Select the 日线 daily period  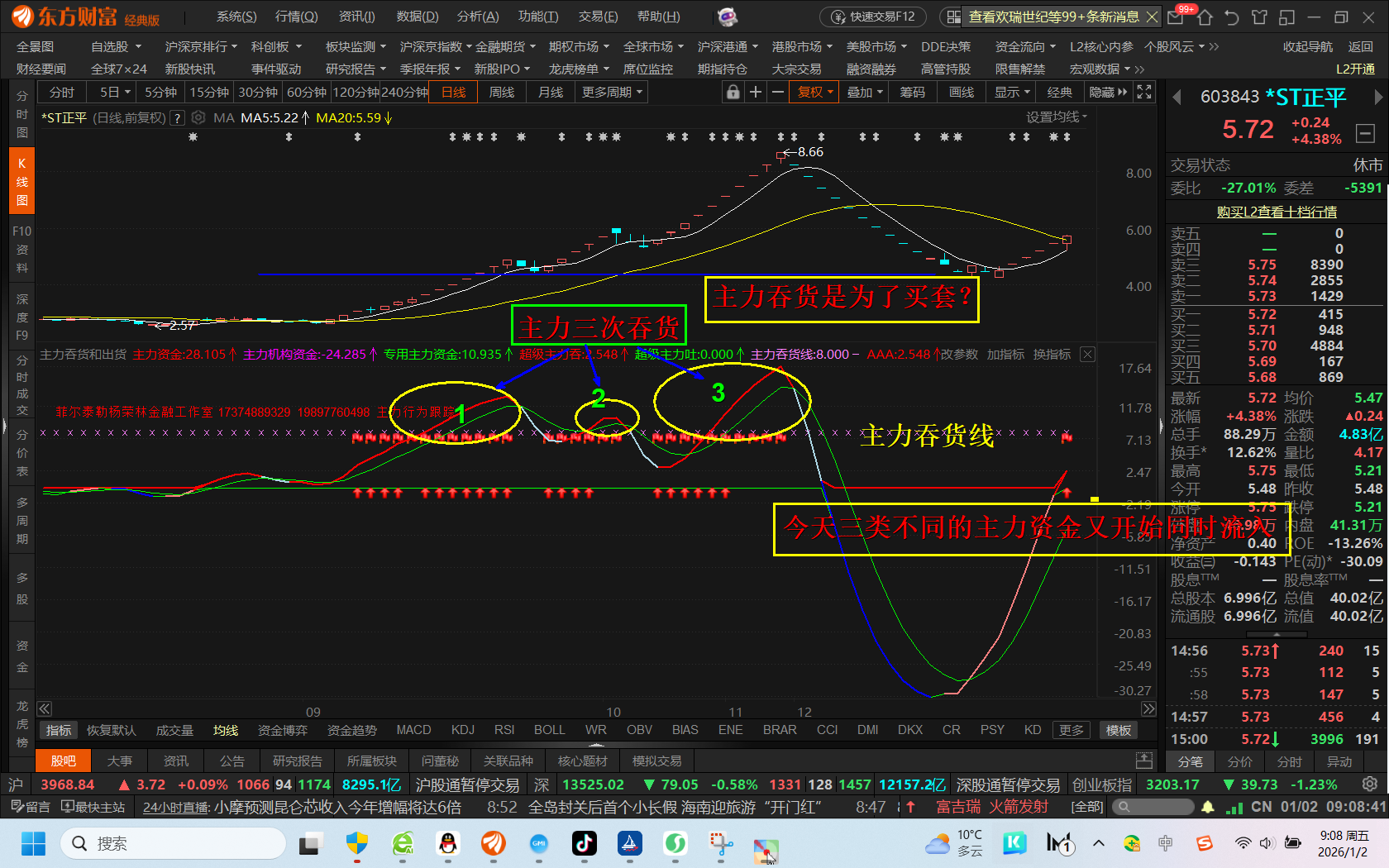[x=454, y=93]
